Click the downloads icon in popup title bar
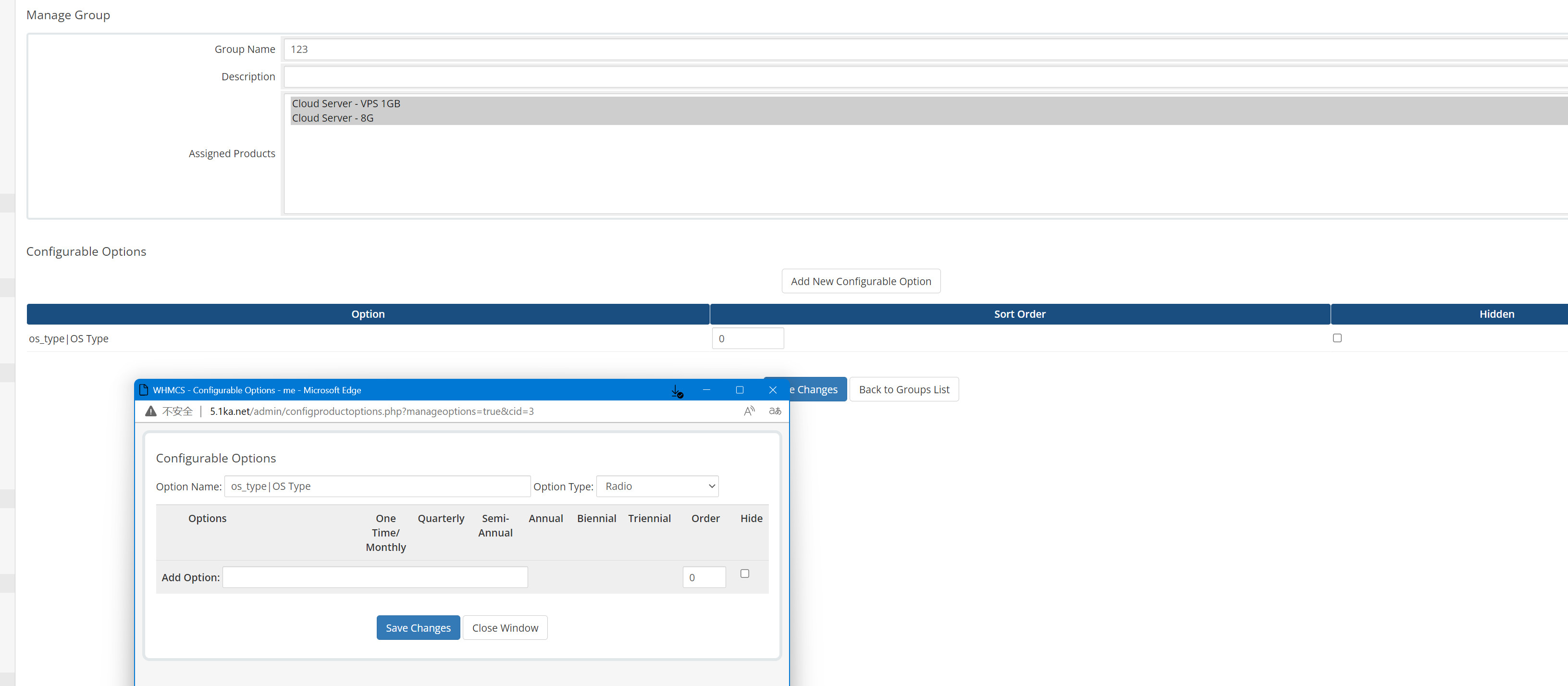Screen dimensions: 1568x686 (x=677, y=391)
